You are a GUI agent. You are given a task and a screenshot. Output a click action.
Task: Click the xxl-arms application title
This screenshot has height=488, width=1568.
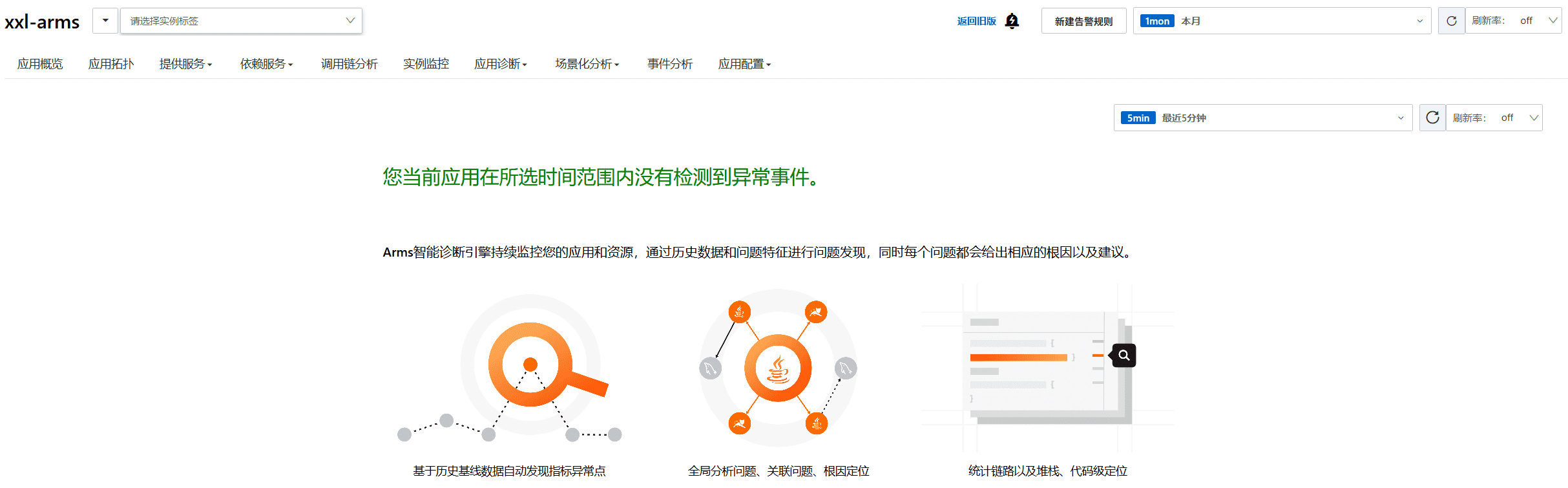click(42, 22)
